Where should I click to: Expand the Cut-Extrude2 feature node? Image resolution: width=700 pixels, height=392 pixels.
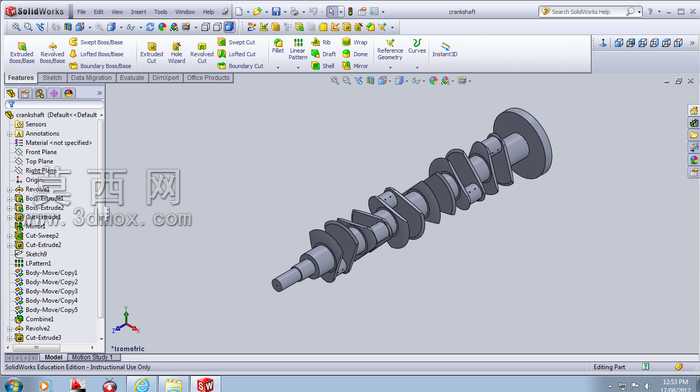tap(10, 245)
